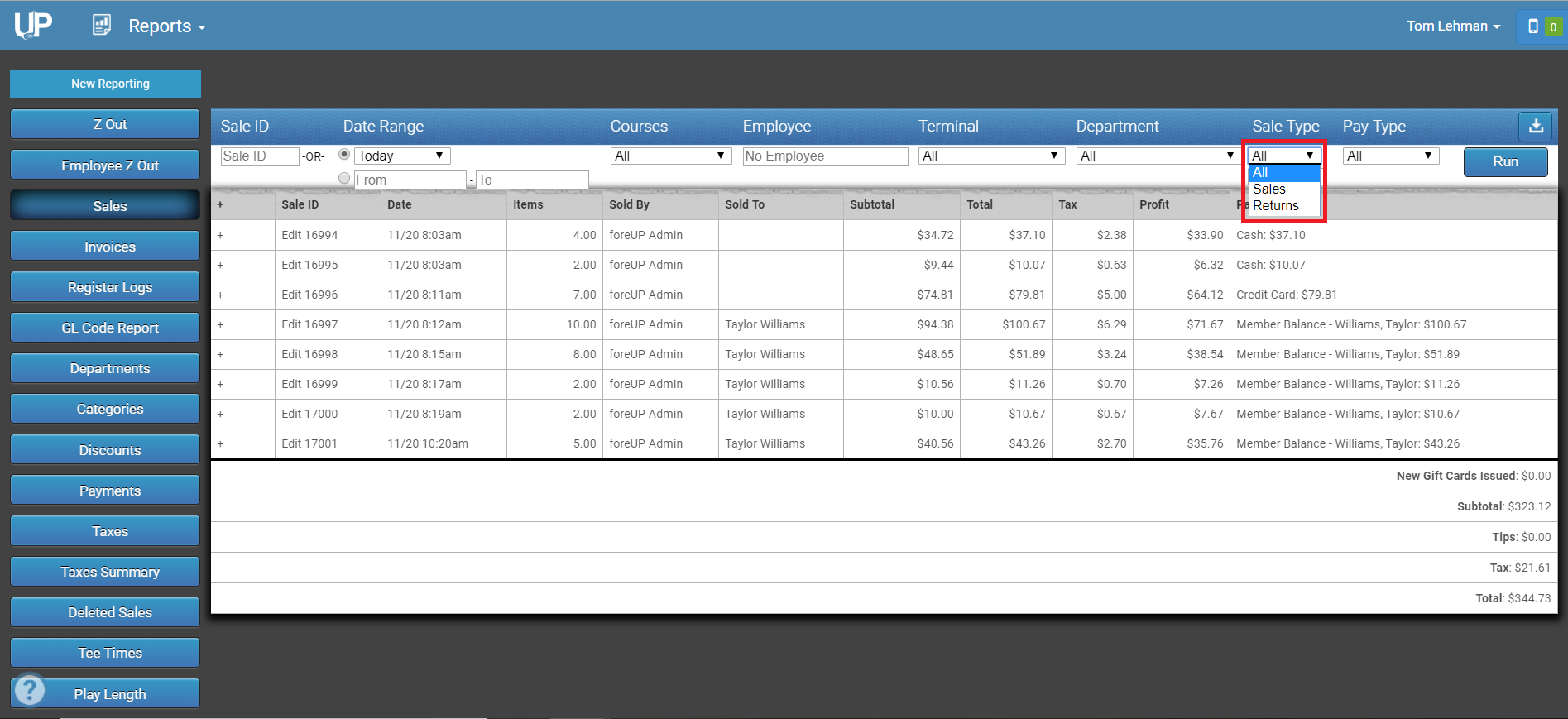
Task: Expand the row plus for sale 16997
Action: pyautogui.click(x=221, y=324)
